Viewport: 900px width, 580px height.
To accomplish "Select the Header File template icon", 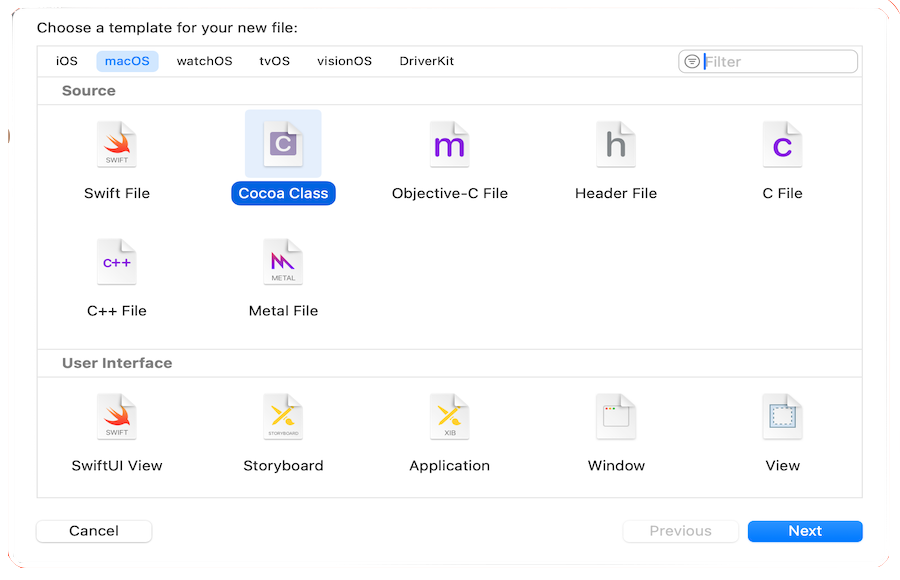I will (616, 145).
